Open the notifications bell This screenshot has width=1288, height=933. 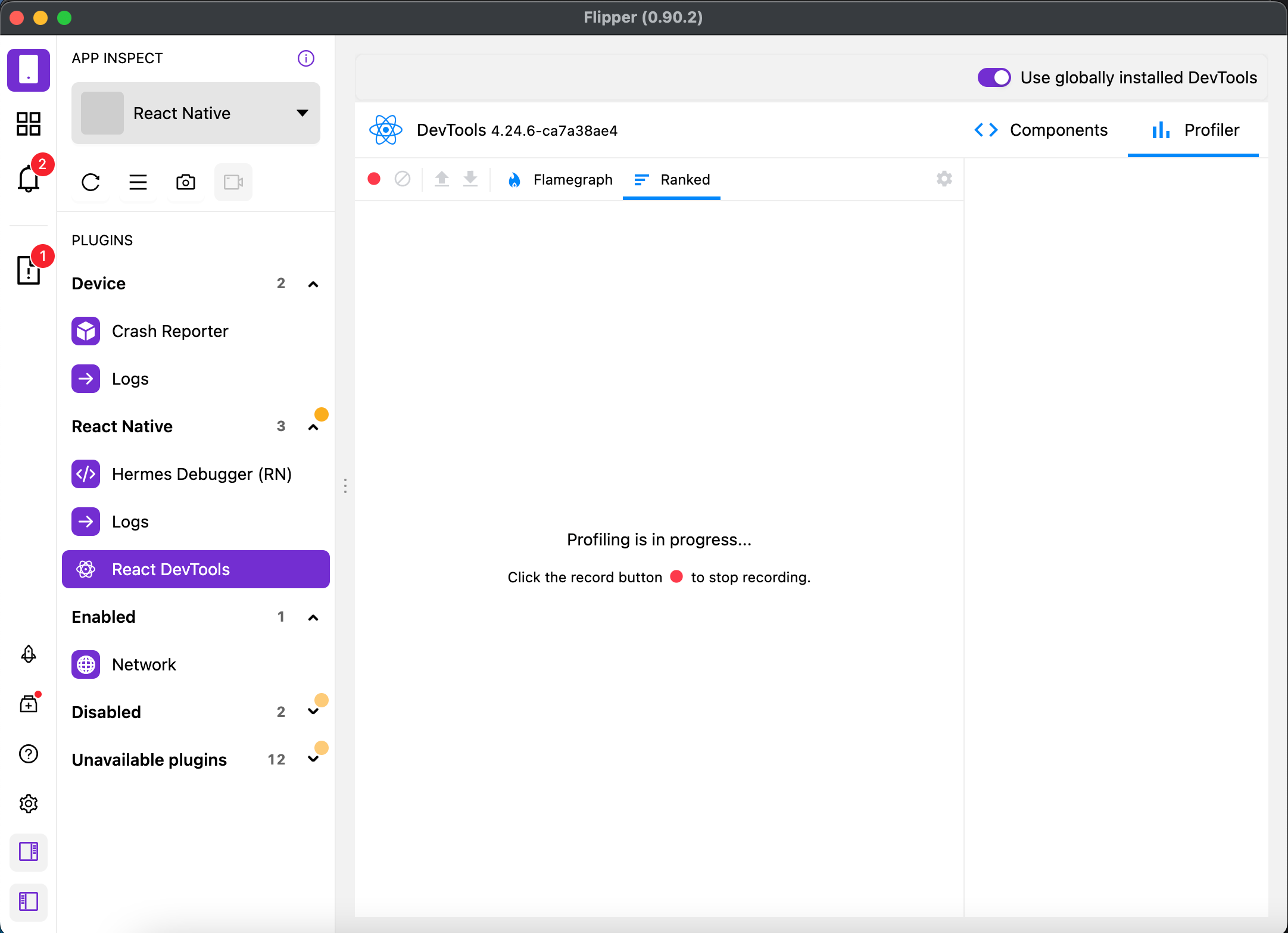point(28,178)
